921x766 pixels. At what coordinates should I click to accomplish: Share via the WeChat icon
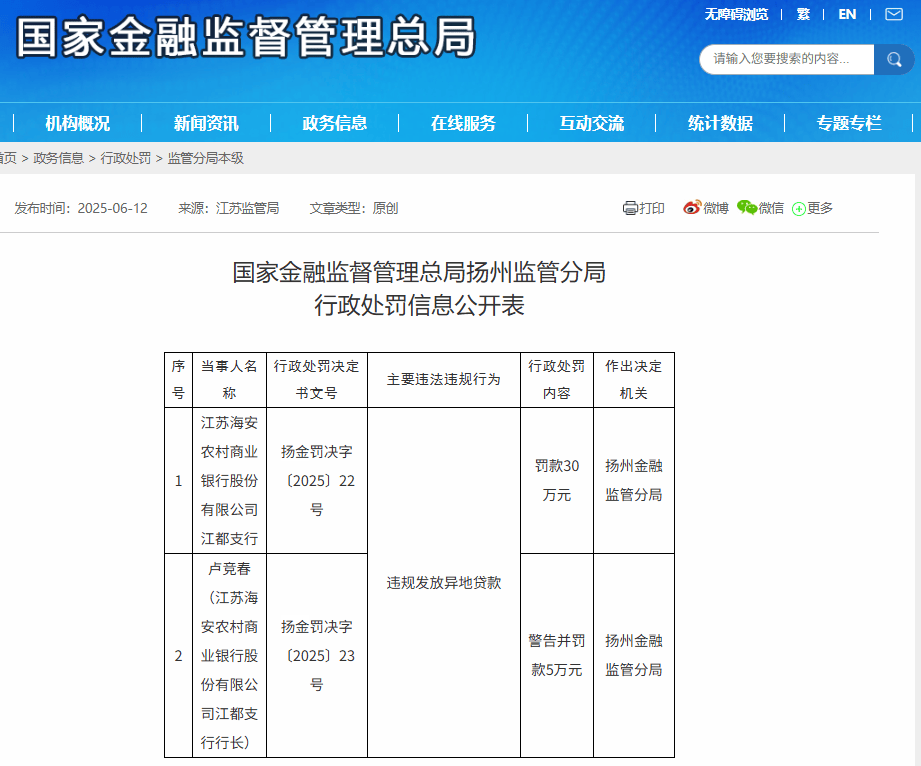click(x=747, y=207)
